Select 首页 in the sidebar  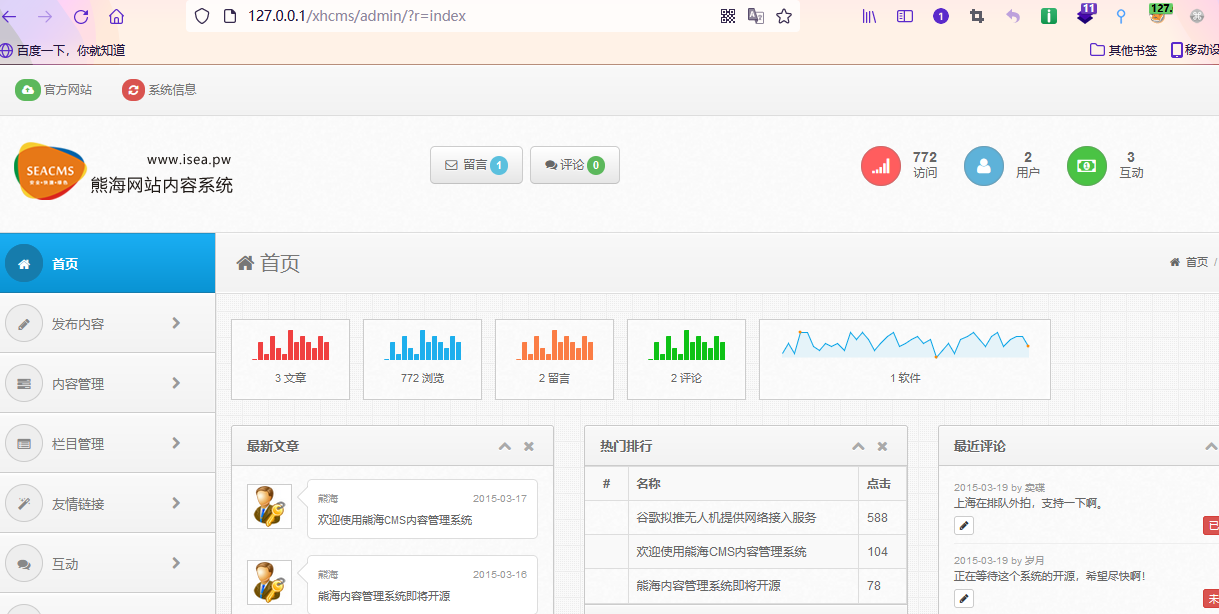tap(107, 264)
